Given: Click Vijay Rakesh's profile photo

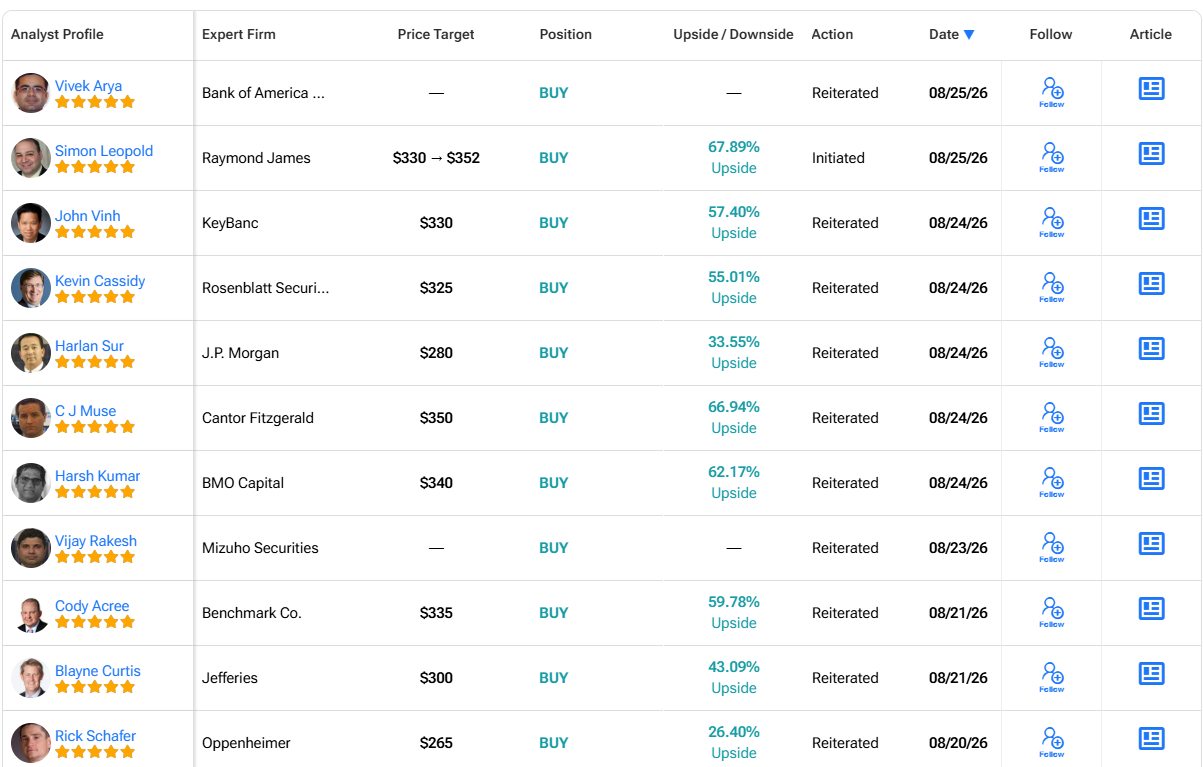Looking at the screenshot, I should (x=31, y=548).
